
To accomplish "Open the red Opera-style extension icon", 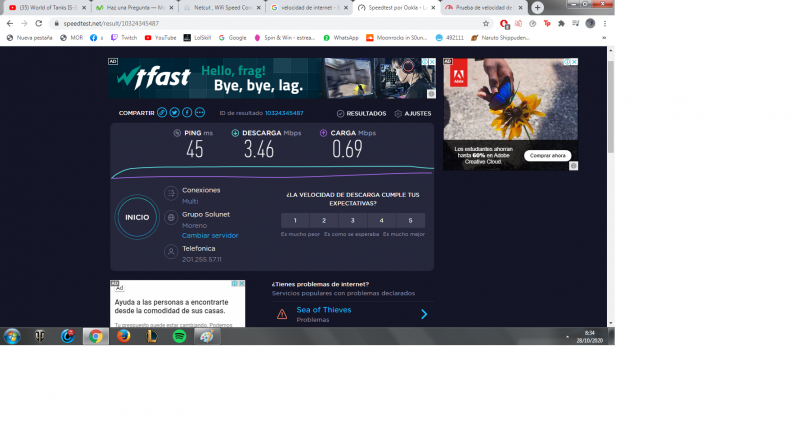I will 504,23.
